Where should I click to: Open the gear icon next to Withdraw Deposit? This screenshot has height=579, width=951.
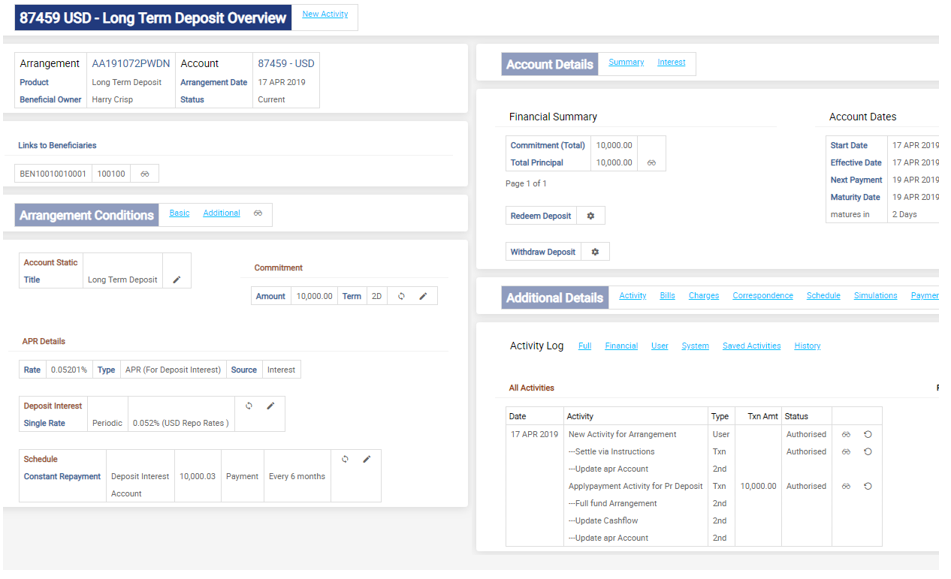[594, 252]
